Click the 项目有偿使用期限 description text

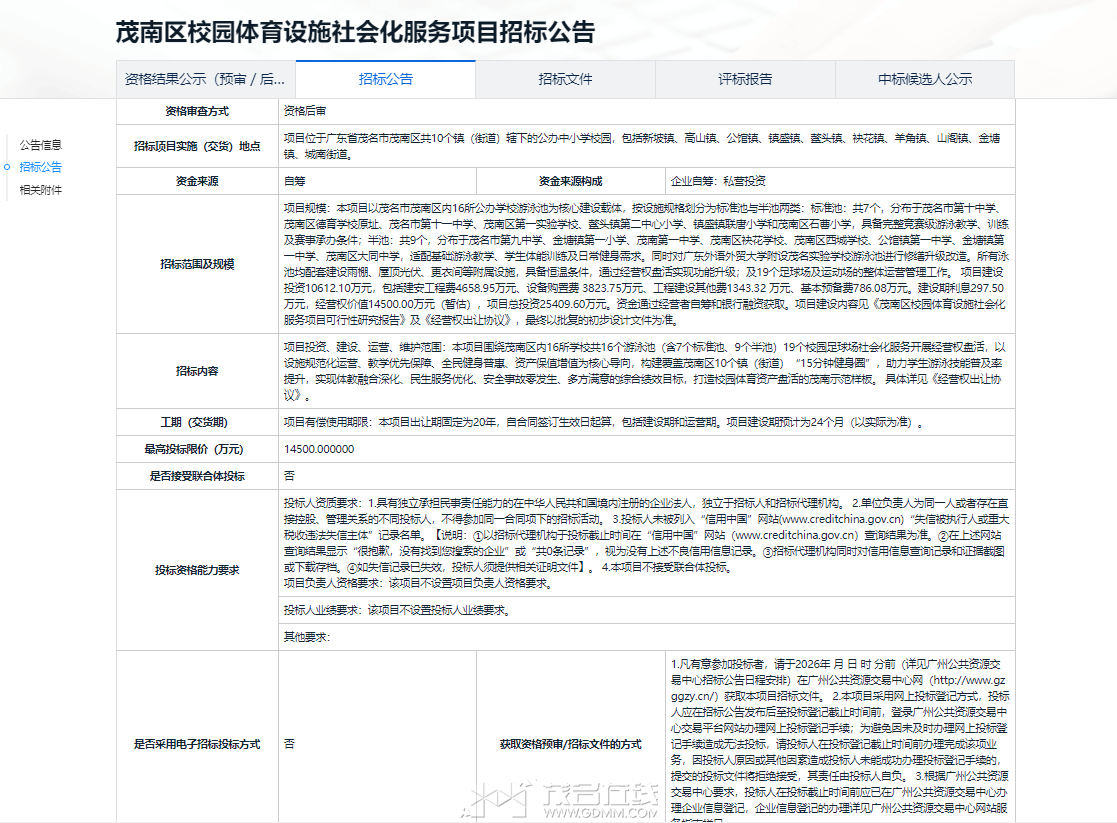pos(604,422)
